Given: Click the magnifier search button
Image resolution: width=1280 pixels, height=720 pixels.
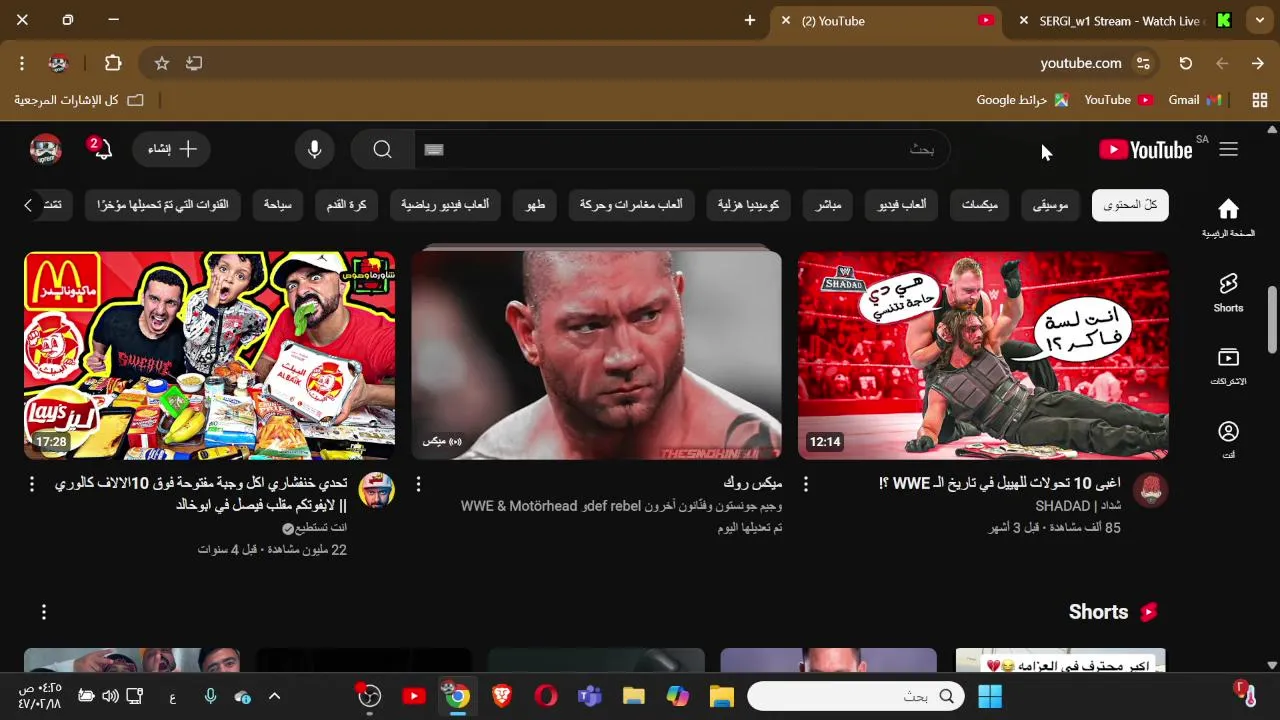Looking at the screenshot, I should point(382,150).
